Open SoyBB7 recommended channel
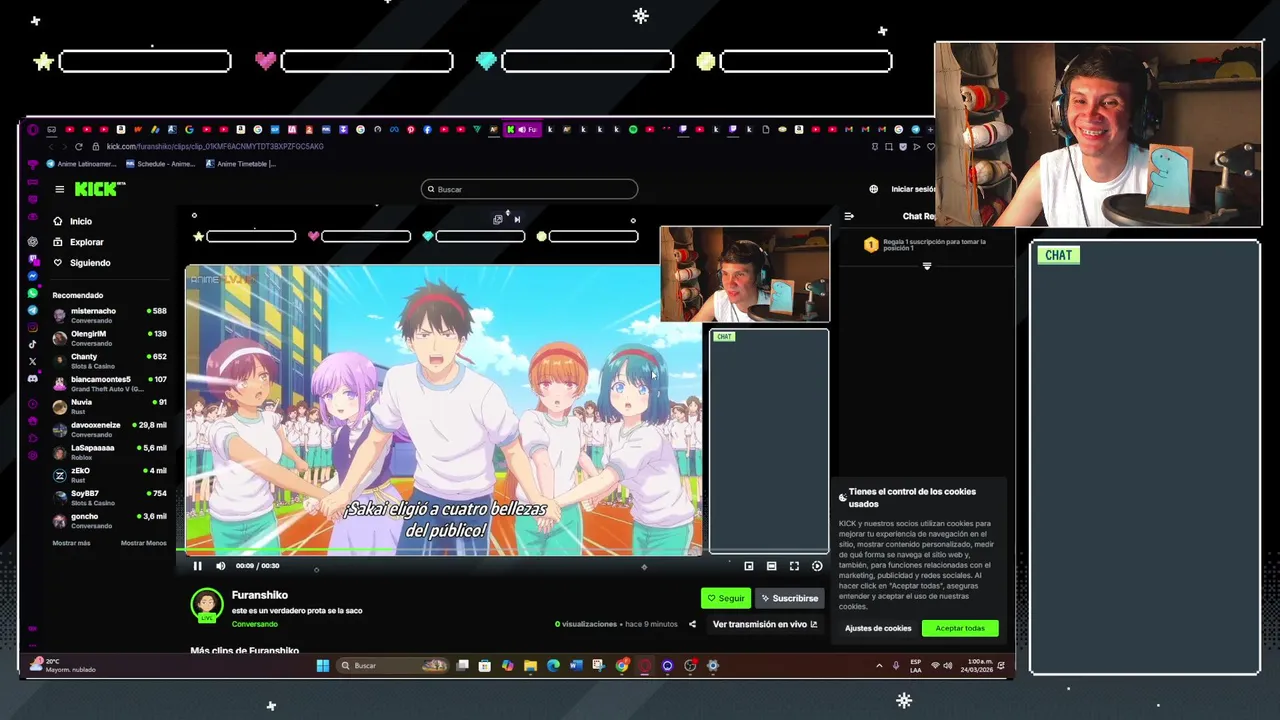The height and width of the screenshot is (720, 1280). tap(110, 498)
